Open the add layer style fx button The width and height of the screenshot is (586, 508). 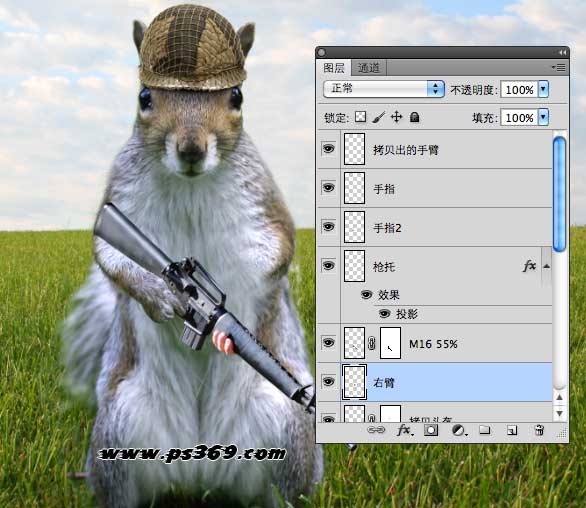coord(405,431)
